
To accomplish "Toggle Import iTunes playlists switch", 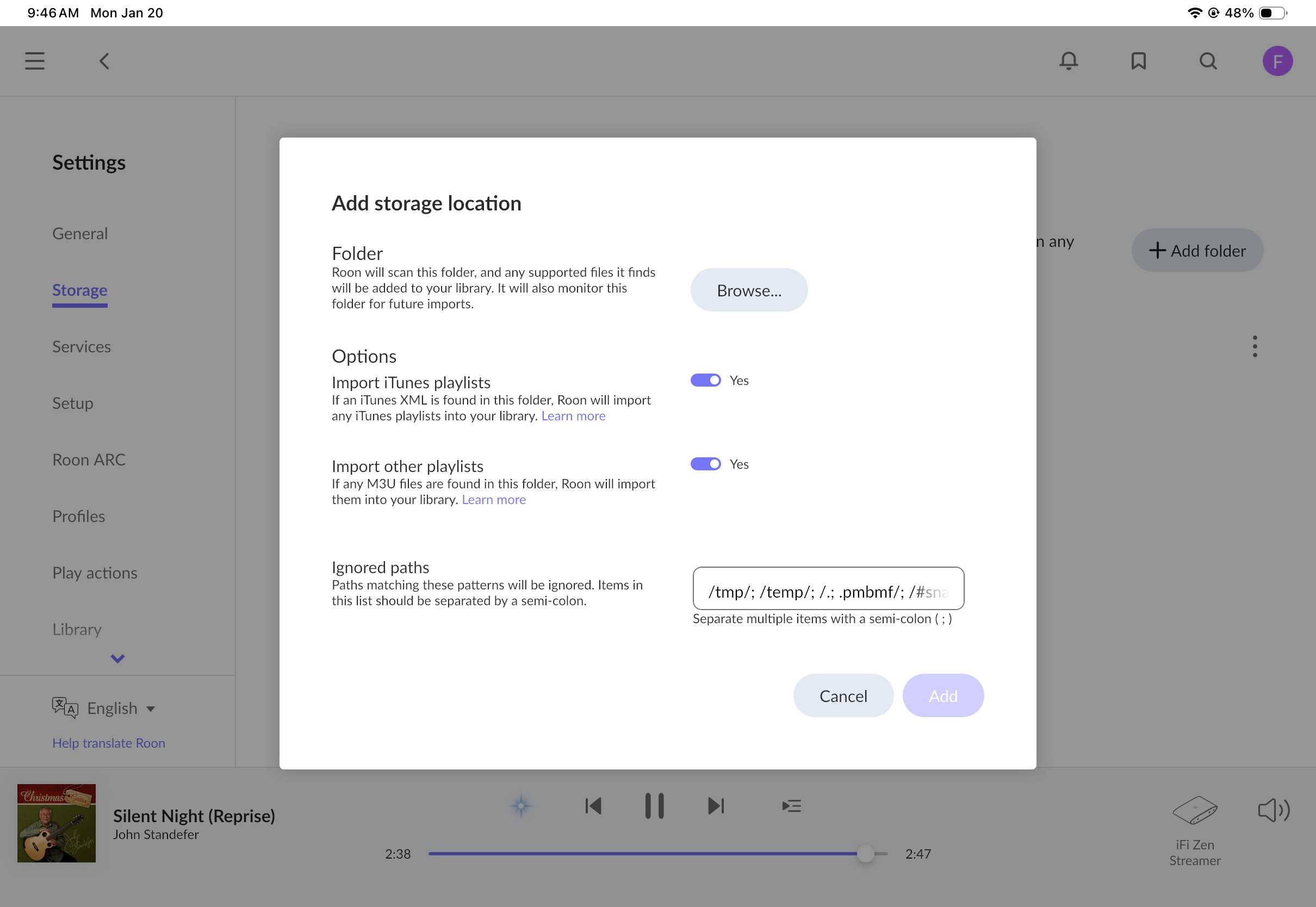I will tap(705, 380).
